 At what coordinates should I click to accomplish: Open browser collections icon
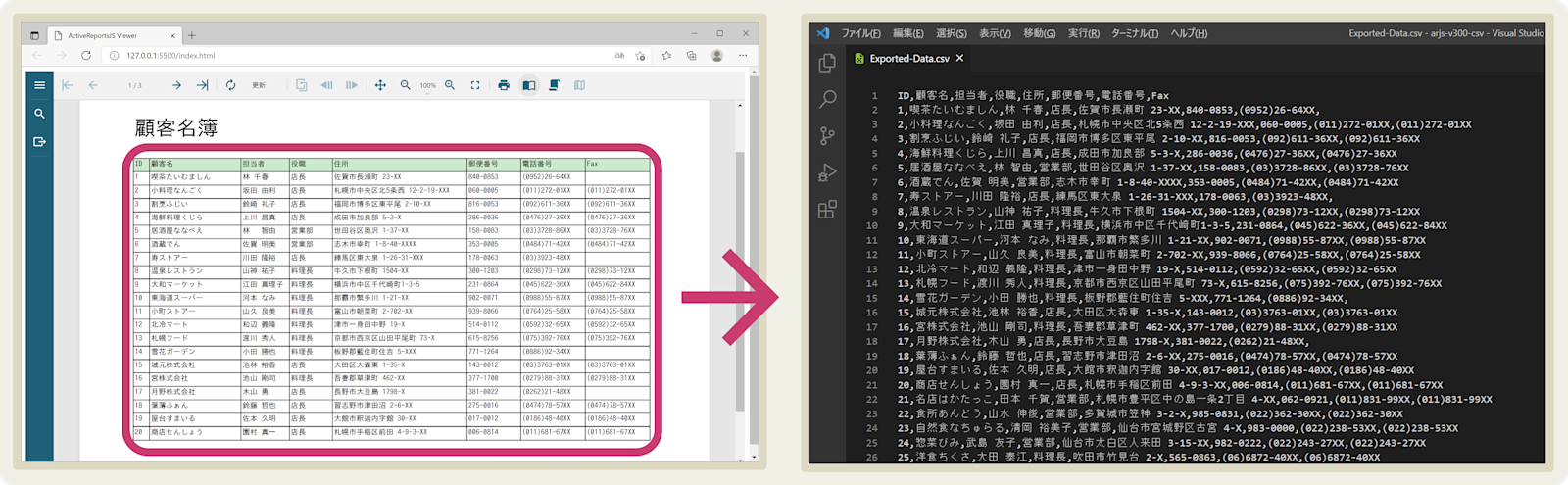tap(692, 56)
